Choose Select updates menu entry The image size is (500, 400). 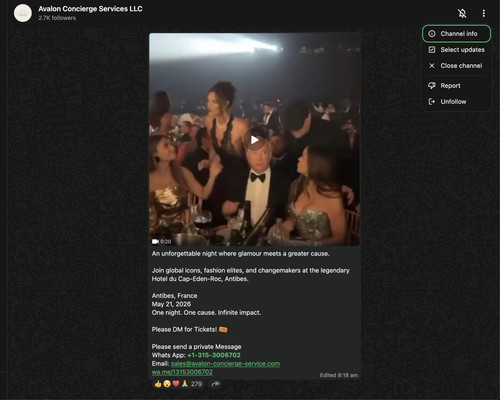click(x=456, y=50)
